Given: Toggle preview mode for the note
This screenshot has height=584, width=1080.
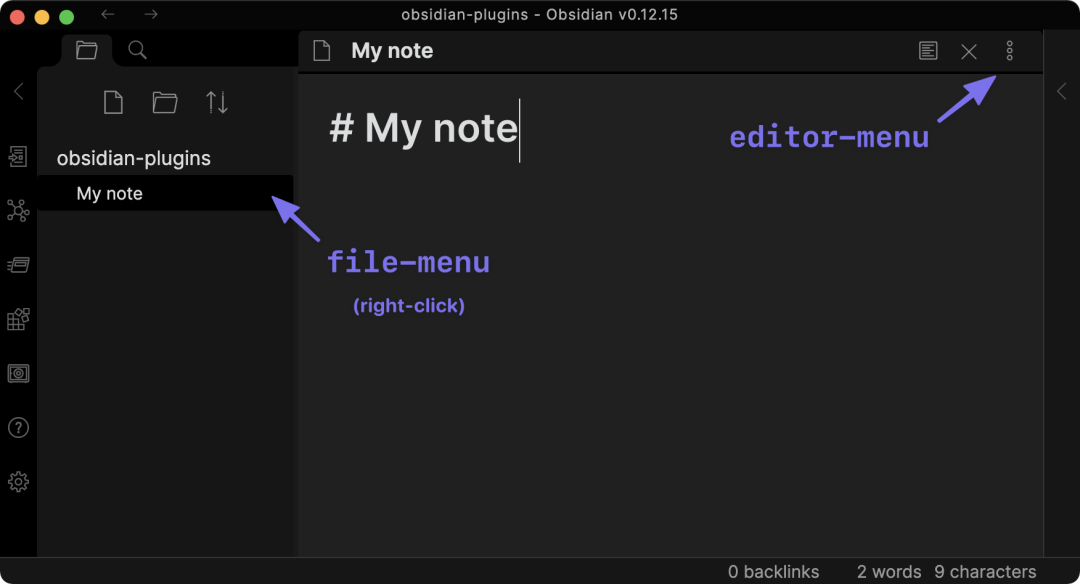Looking at the screenshot, I should point(928,50).
